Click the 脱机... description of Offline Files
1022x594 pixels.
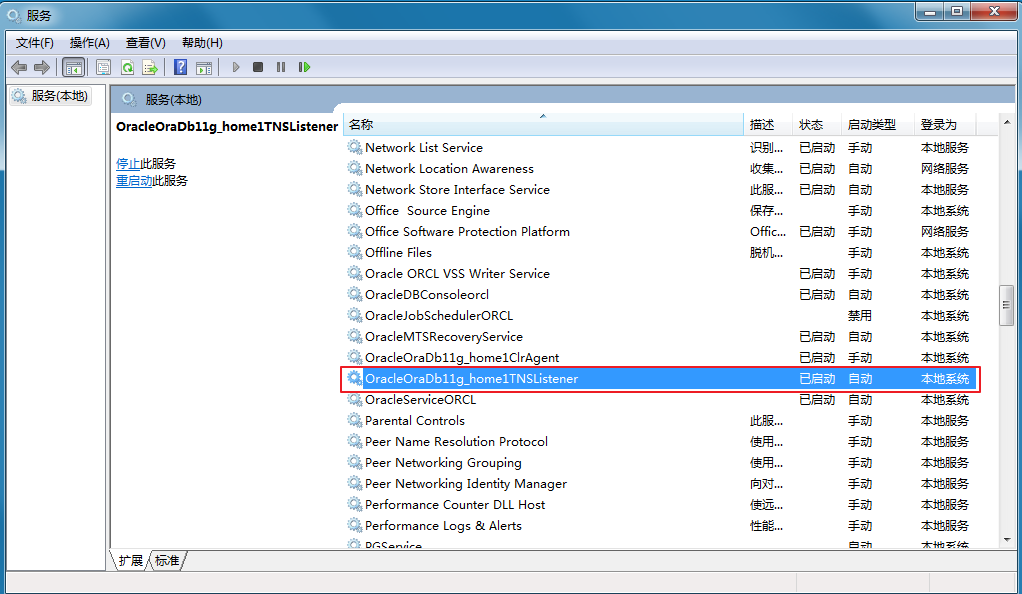tap(766, 252)
